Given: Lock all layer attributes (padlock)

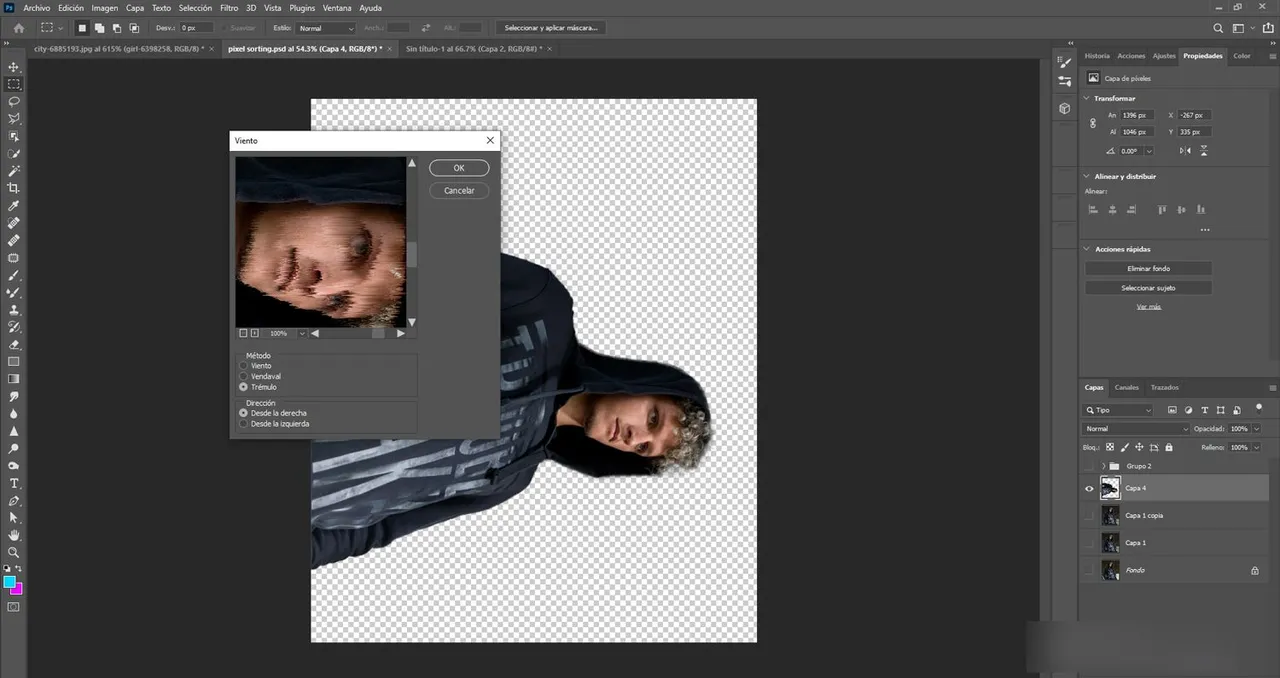Looking at the screenshot, I should click(1169, 447).
